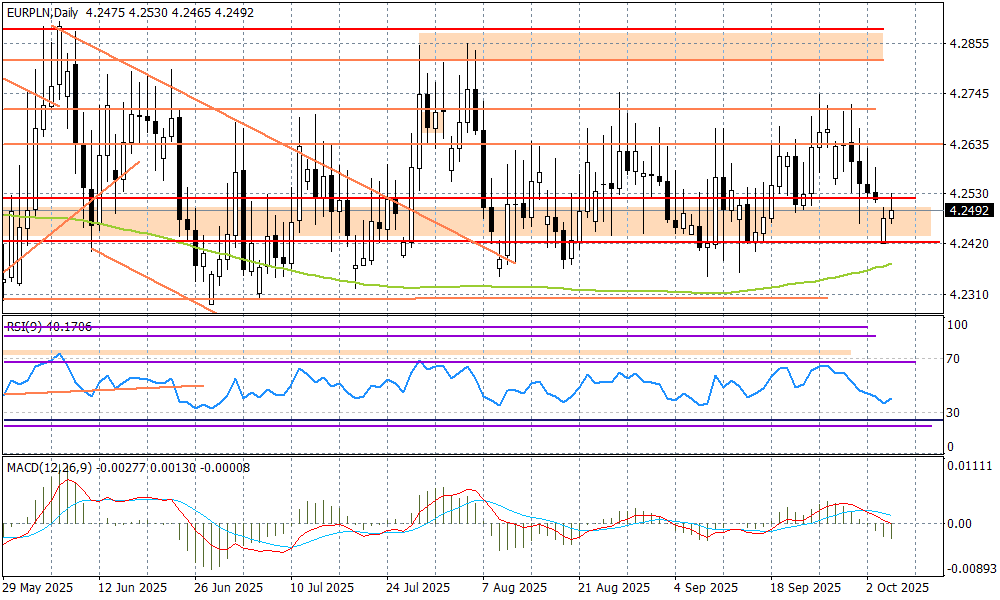Image resolution: width=1000 pixels, height=600 pixels.
Task: Select the current price tag 4.2492
Action: [968, 211]
